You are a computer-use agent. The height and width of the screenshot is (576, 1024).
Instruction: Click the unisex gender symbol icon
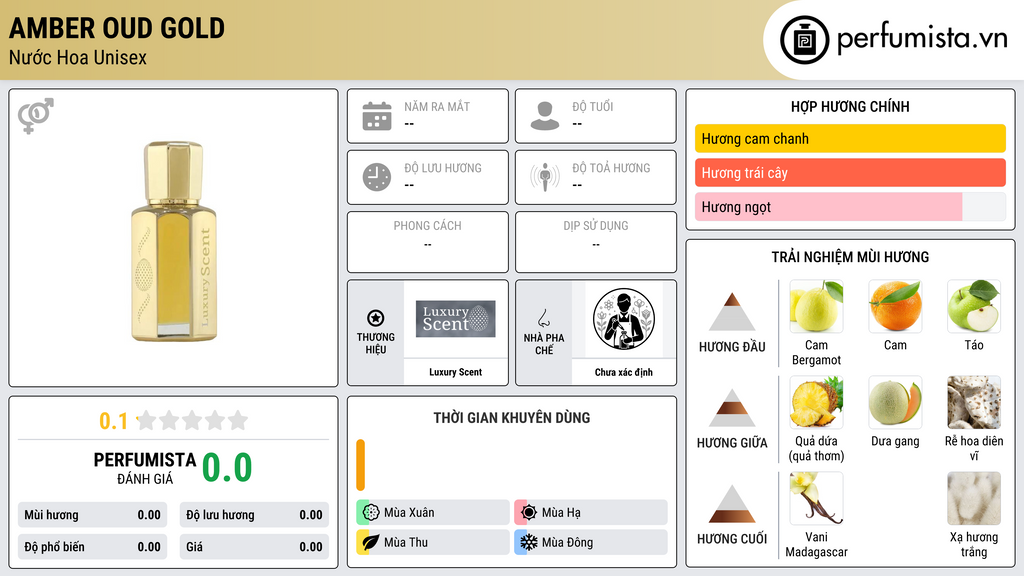coord(36,116)
